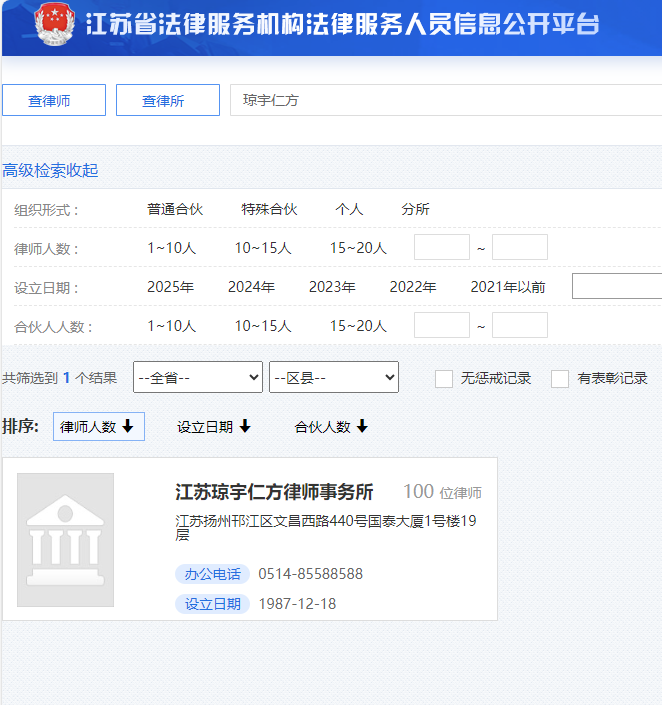Filter organization form by 个人
The width and height of the screenshot is (662, 705).
[x=349, y=209]
